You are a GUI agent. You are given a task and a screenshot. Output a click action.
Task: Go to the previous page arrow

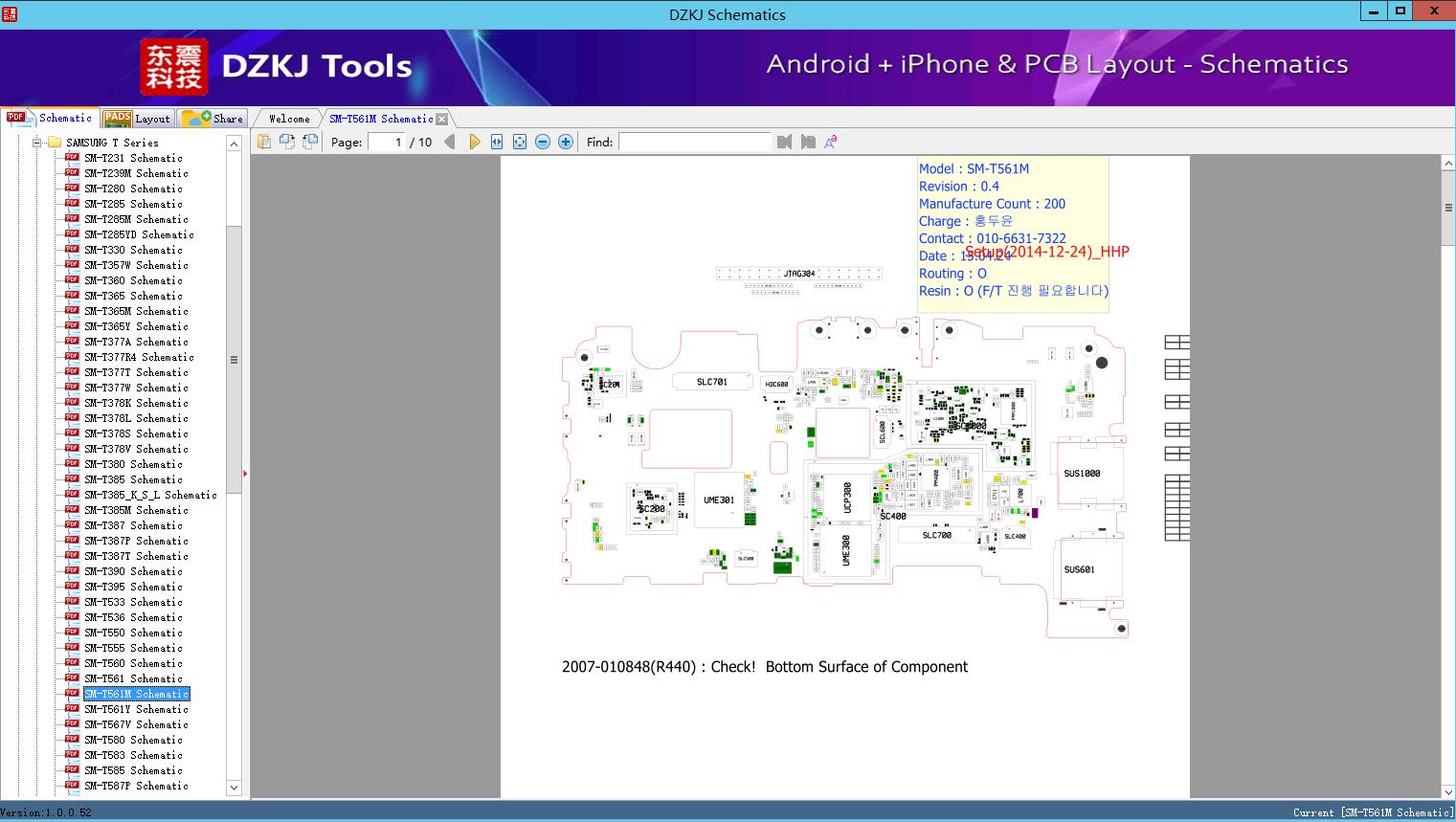click(x=450, y=142)
